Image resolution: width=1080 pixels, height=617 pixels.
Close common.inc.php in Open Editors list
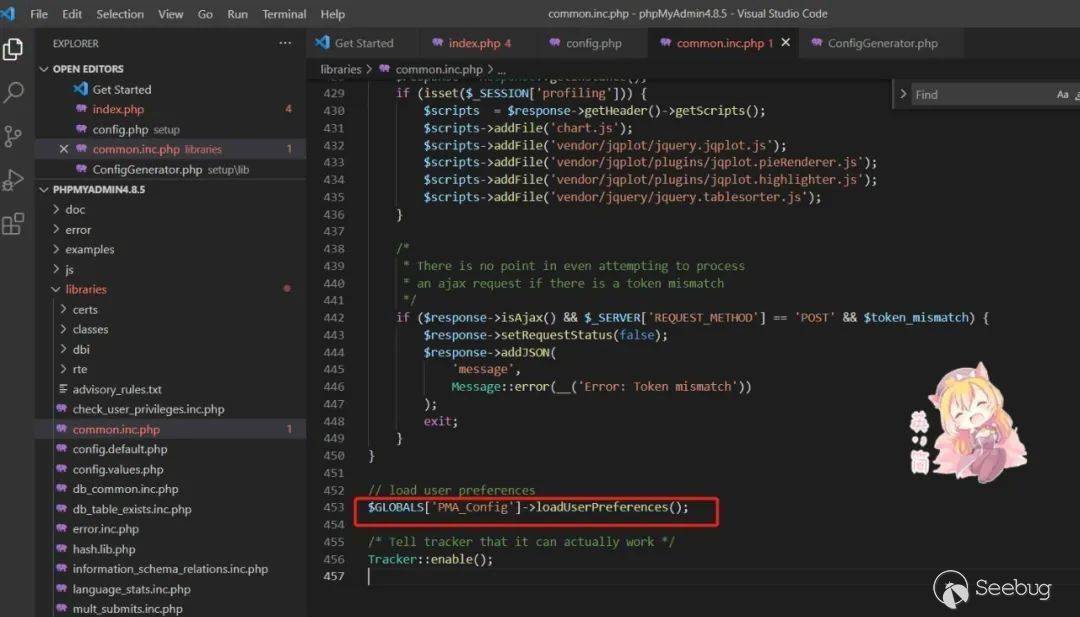64,149
